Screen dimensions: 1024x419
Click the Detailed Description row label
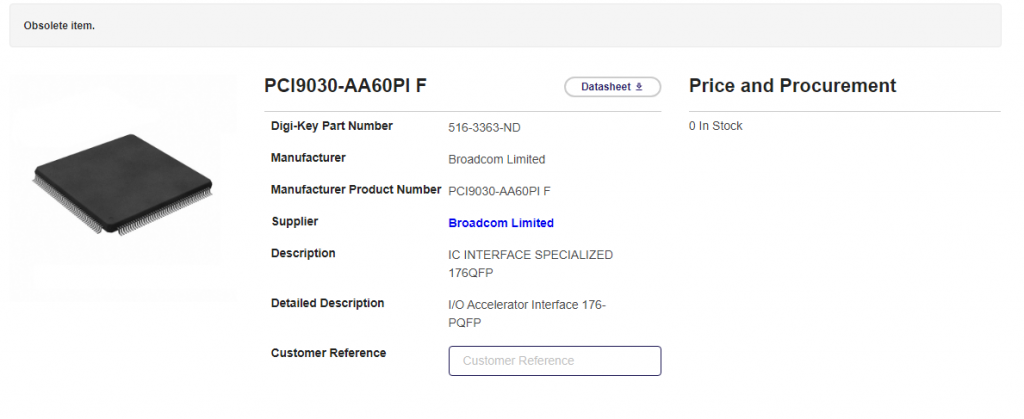pos(327,303)
